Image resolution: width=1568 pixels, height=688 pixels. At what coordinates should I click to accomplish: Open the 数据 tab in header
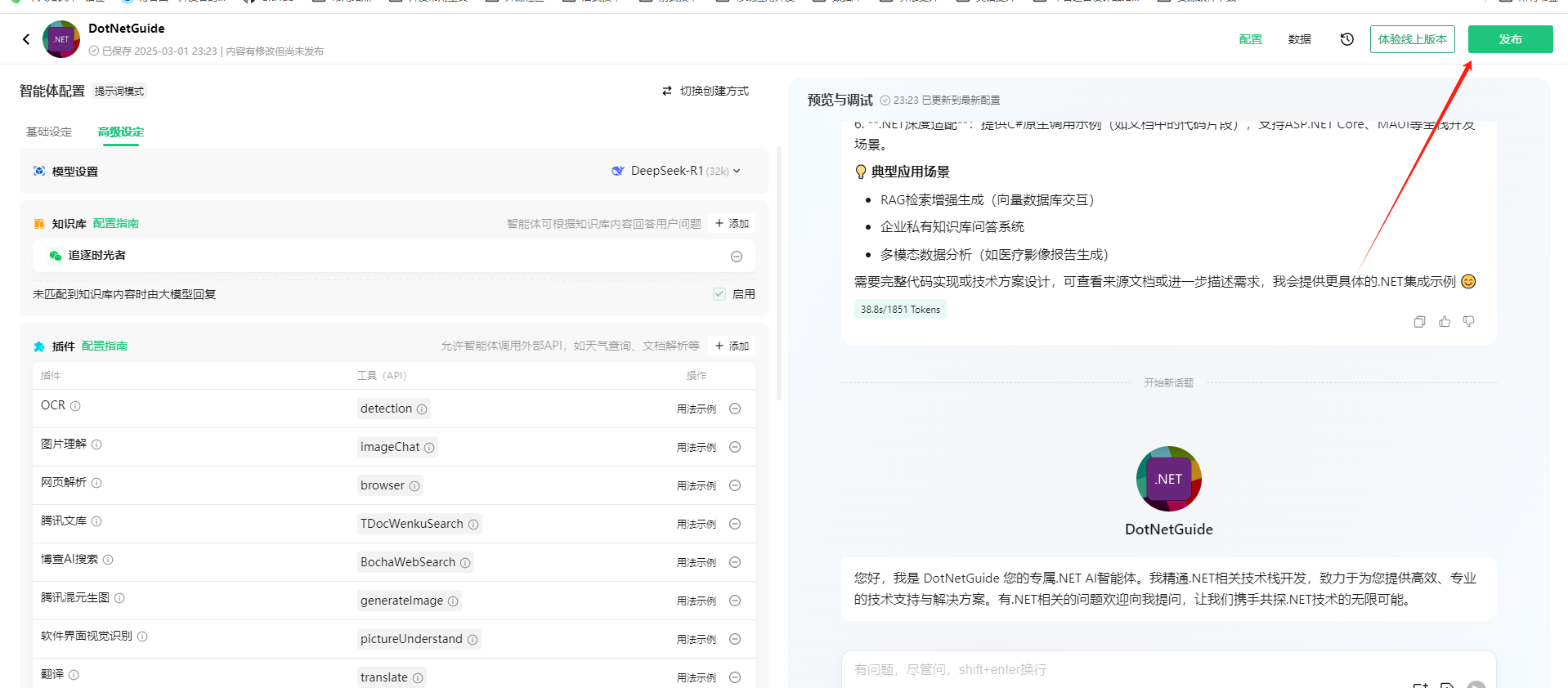(1299, 39)
